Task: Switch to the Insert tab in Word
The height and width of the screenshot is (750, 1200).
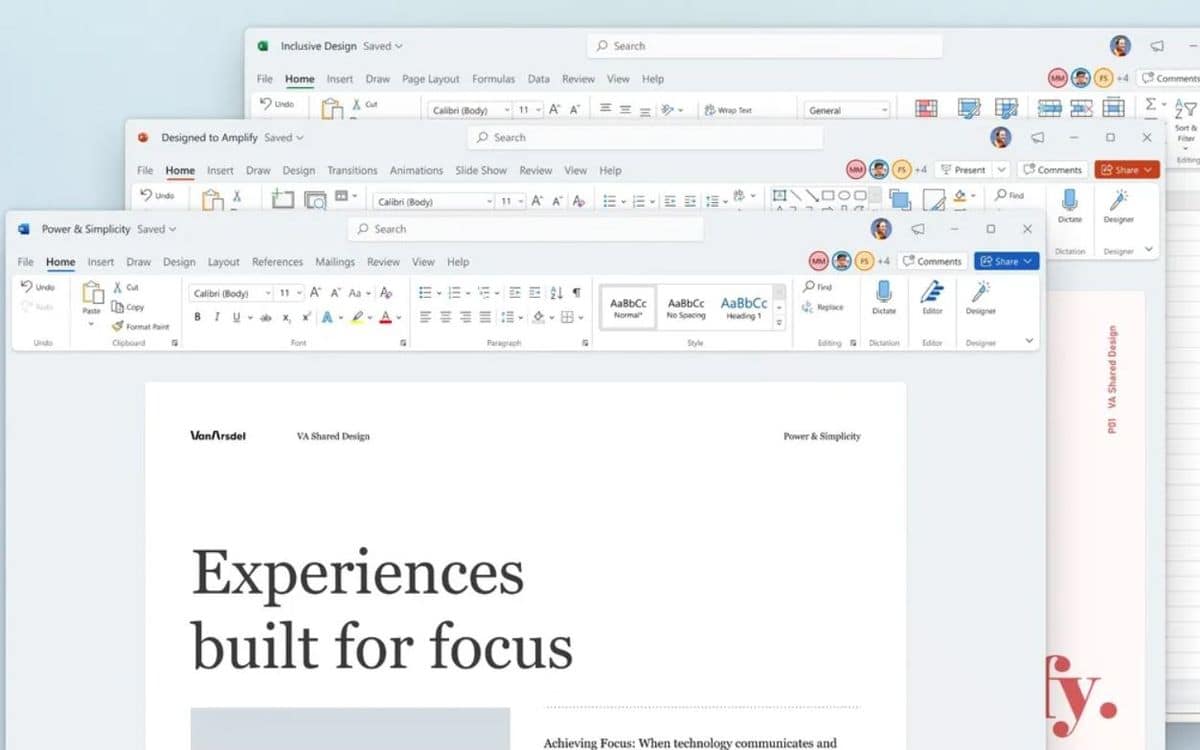Action: tap(101, 262)
